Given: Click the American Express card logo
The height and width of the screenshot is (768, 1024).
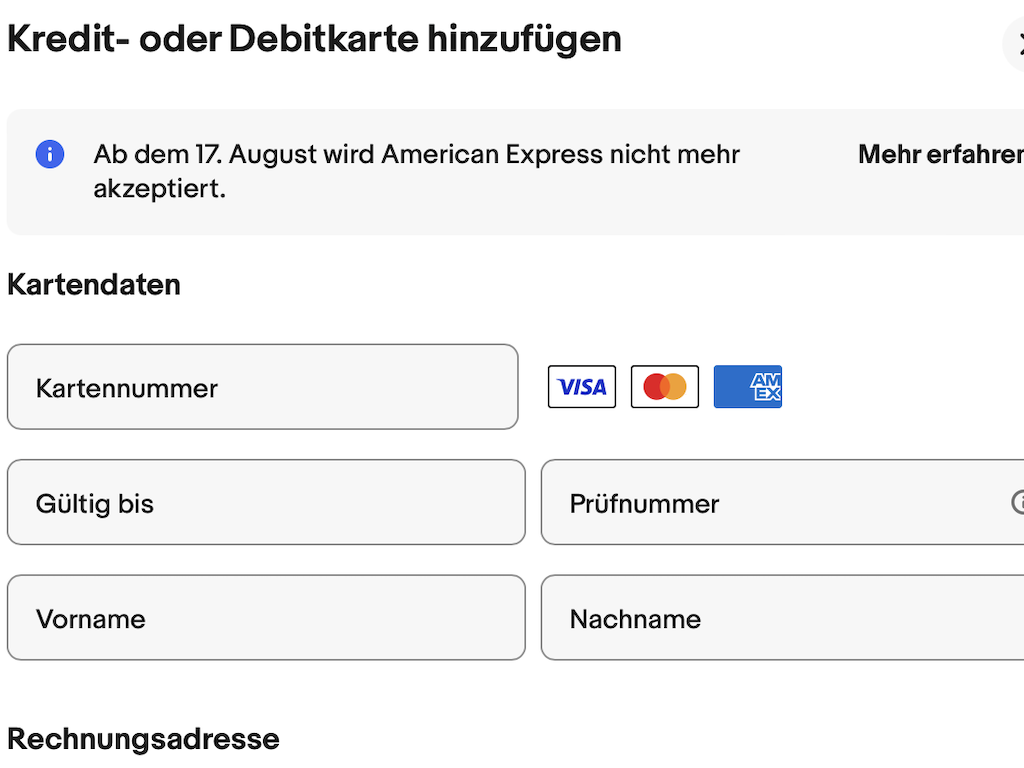Looking at the screenshot, I should tap(748, 387).
